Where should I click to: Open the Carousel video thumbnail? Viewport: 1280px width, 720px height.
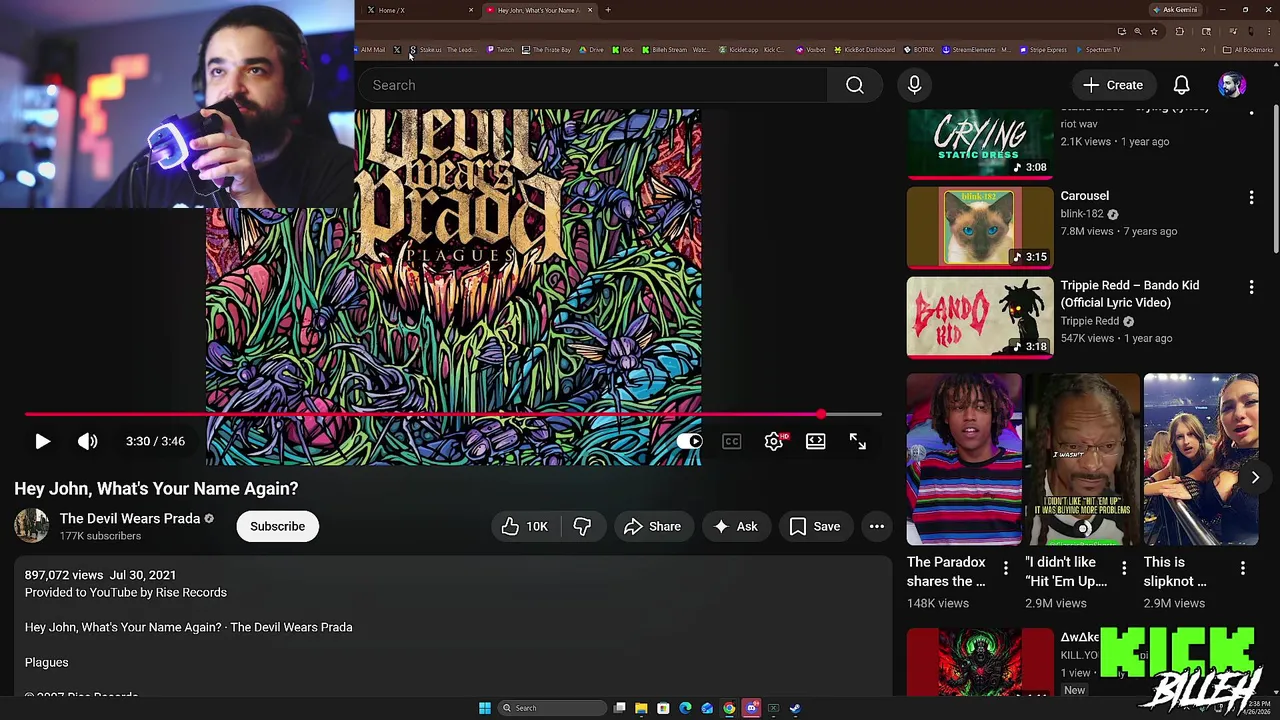[980, 227]
